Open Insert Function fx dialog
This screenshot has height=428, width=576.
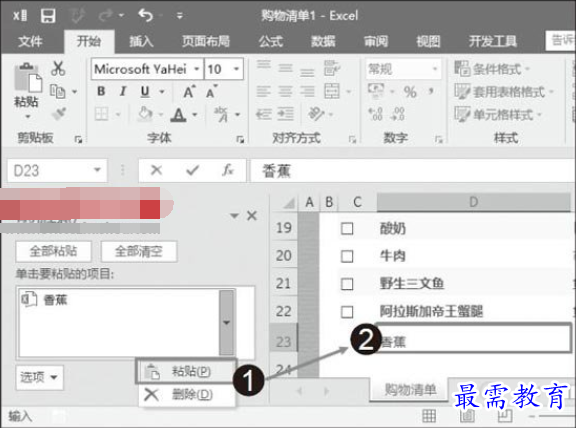[228, 170]
